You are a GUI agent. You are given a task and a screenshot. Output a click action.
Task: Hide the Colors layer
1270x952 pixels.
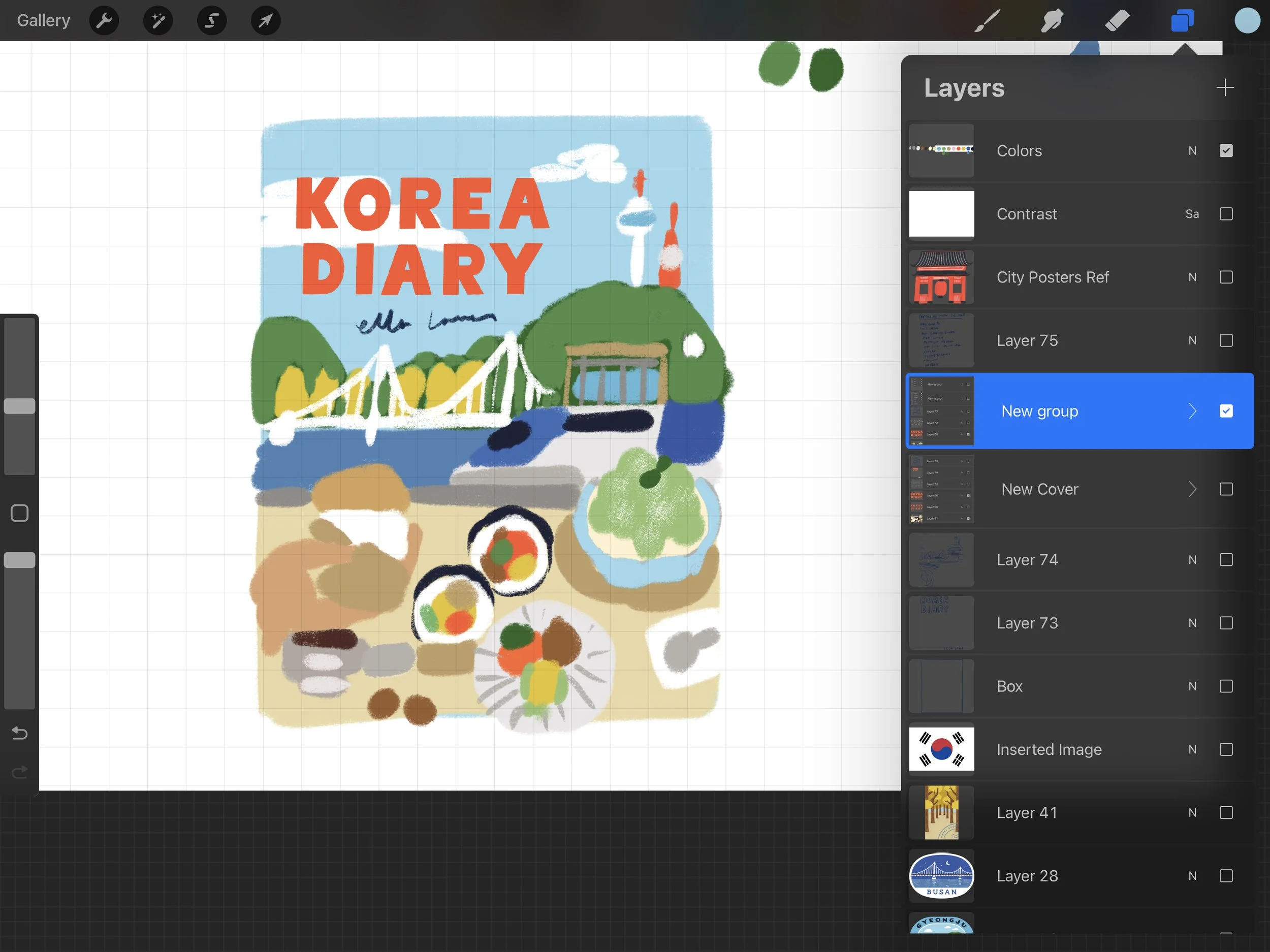1226,151
